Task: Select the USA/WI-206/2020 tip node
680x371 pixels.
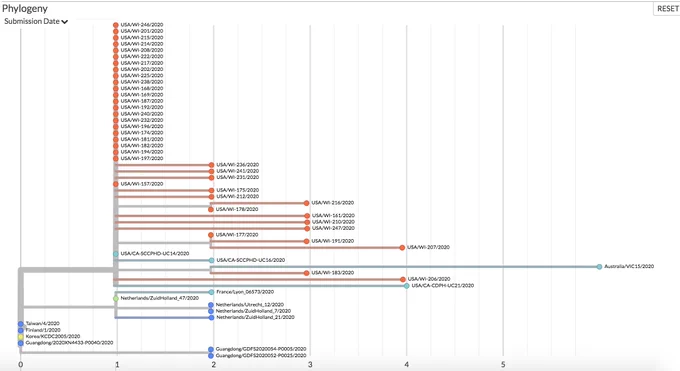Action: click(403, 279)
